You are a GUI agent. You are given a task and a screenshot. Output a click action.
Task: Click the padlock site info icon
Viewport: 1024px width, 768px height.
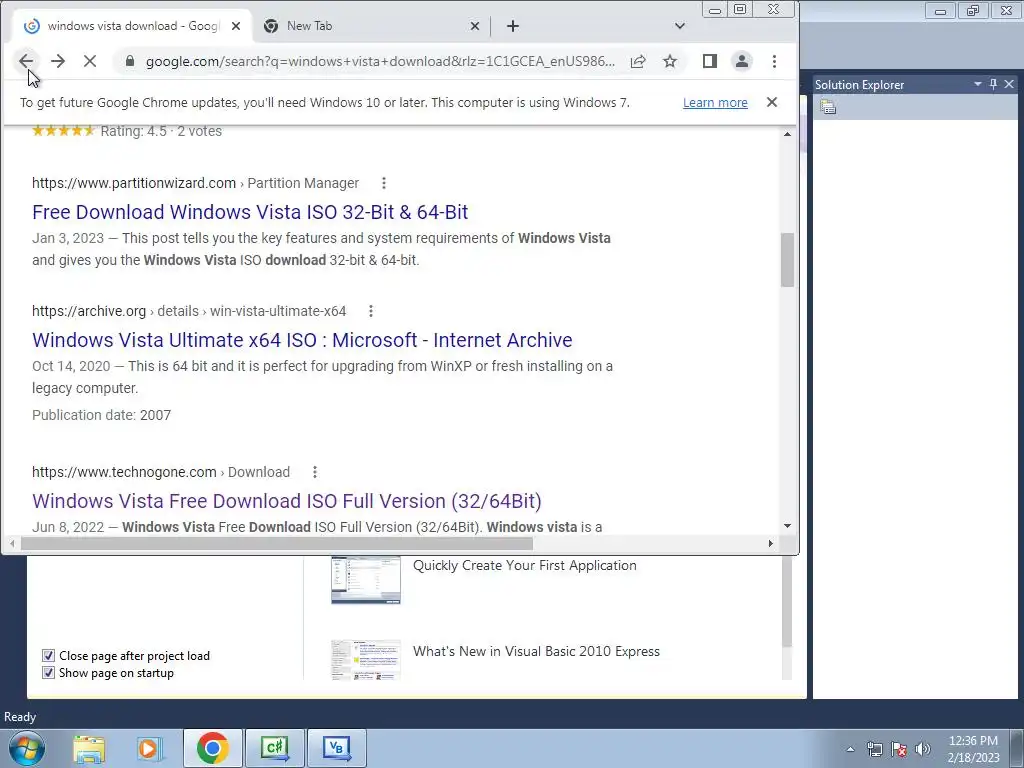click(130, 61)
